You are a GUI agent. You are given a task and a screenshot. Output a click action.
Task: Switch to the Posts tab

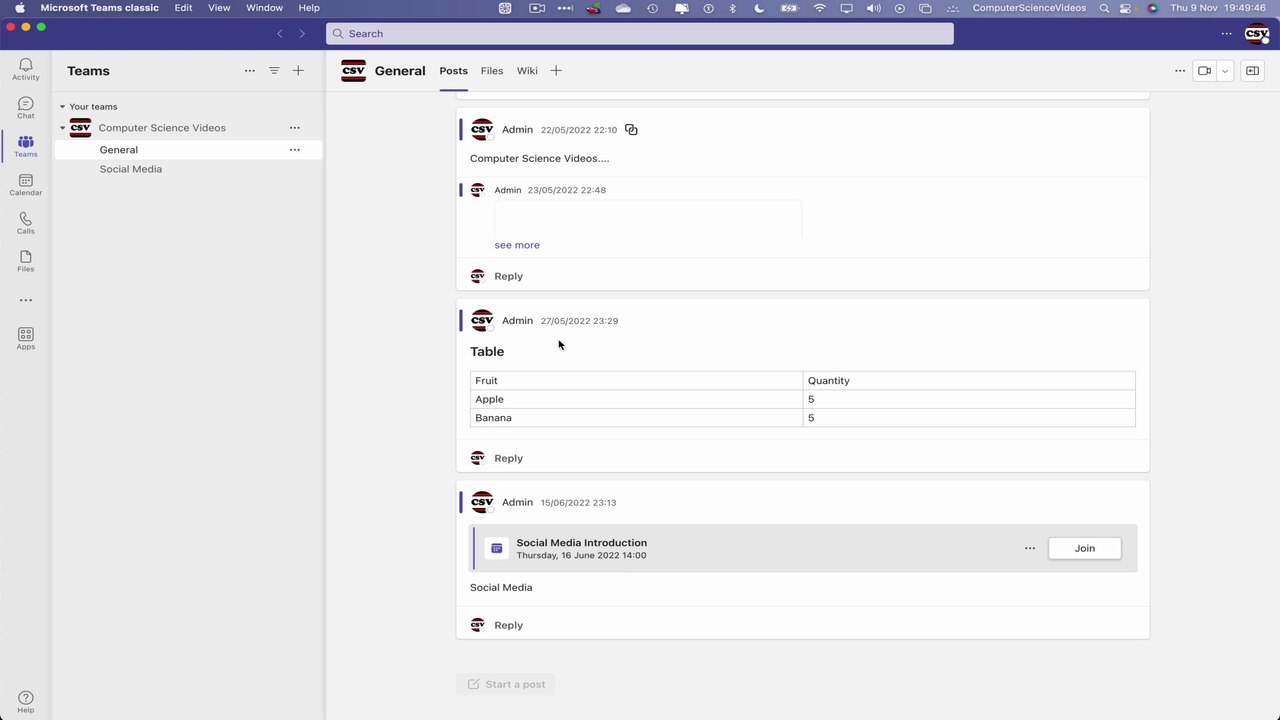(453, 71)
